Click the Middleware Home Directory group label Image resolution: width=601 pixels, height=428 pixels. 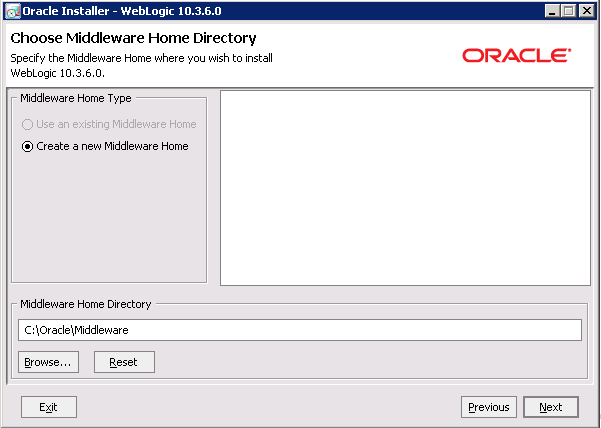tap(86, 304)
